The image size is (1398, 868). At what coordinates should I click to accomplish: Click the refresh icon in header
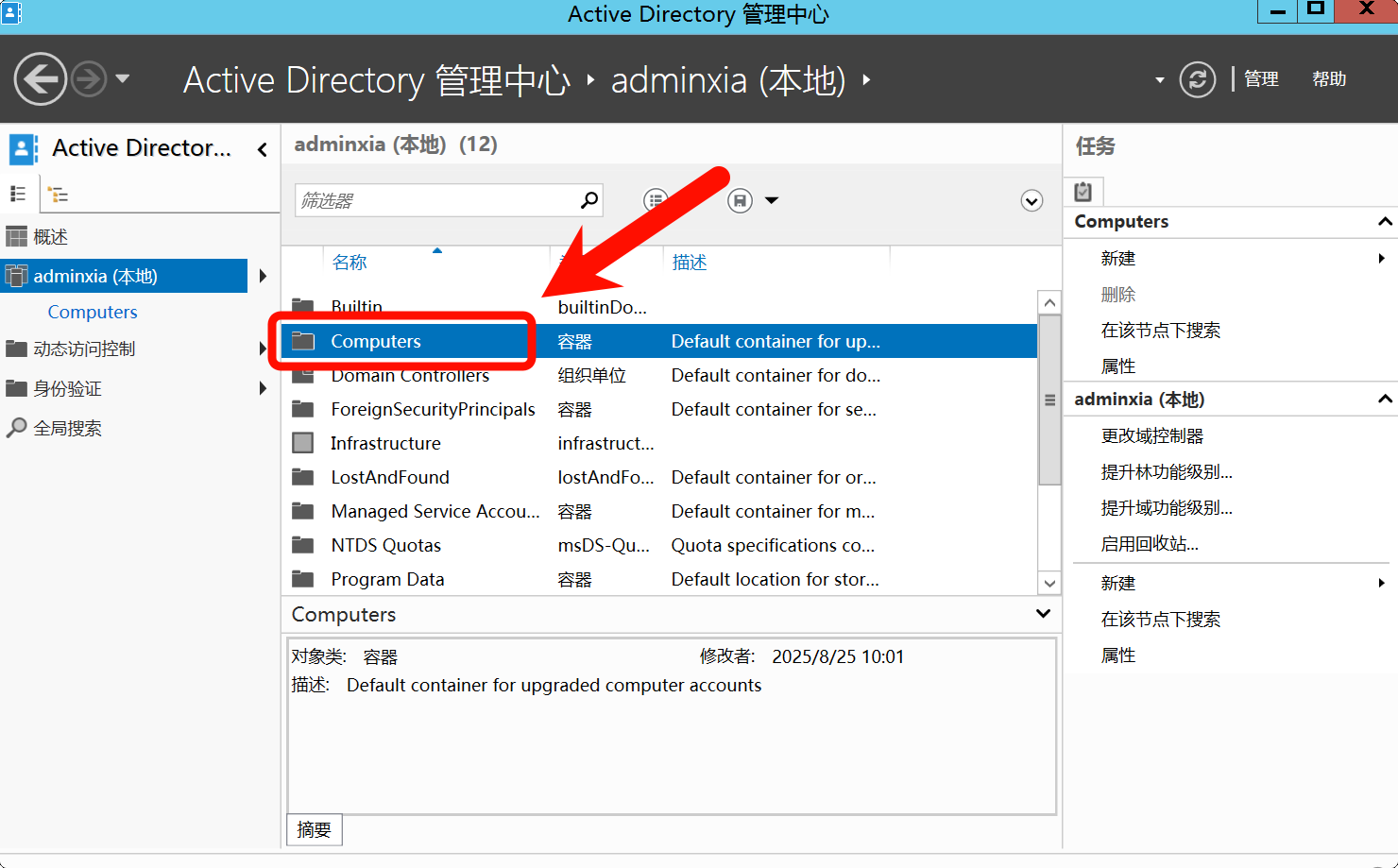[x=1197, y=79]
